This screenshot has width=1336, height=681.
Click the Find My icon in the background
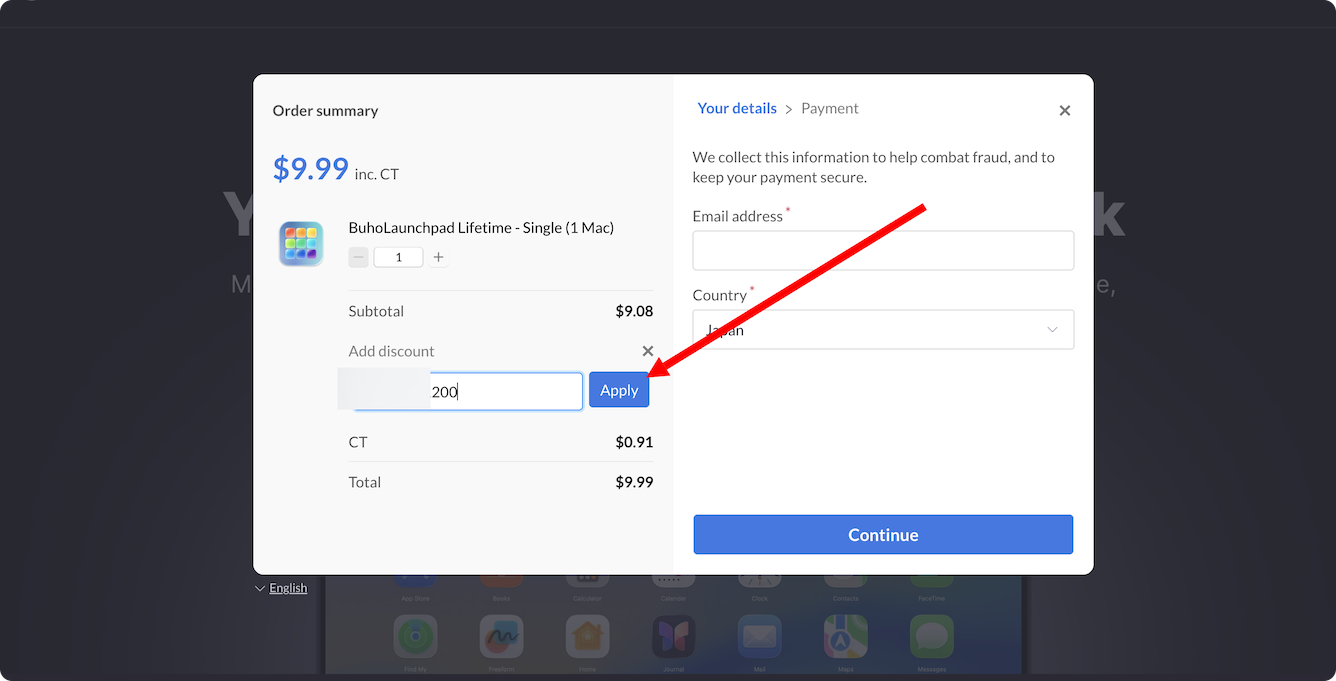click(415, 636)
